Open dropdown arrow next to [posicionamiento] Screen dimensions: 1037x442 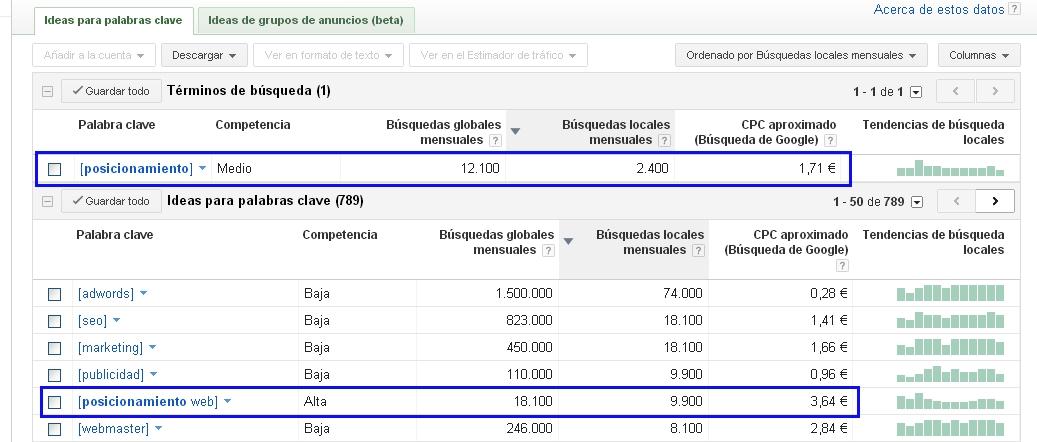[x=202, y=169]
